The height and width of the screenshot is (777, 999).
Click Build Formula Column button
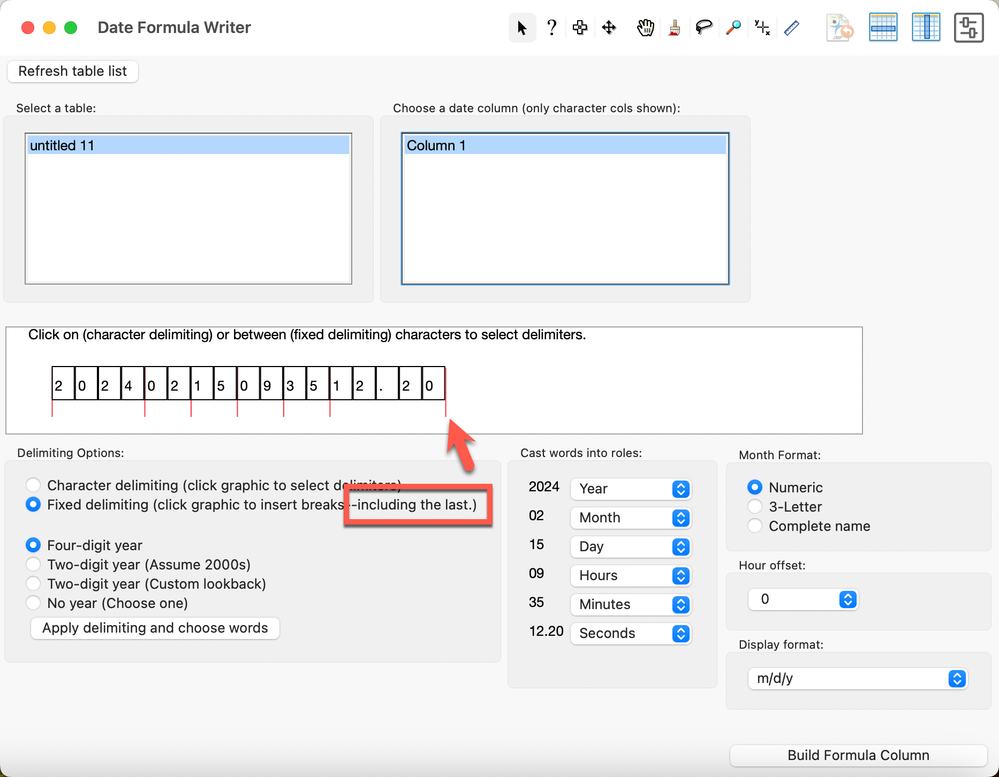point(858,755)
